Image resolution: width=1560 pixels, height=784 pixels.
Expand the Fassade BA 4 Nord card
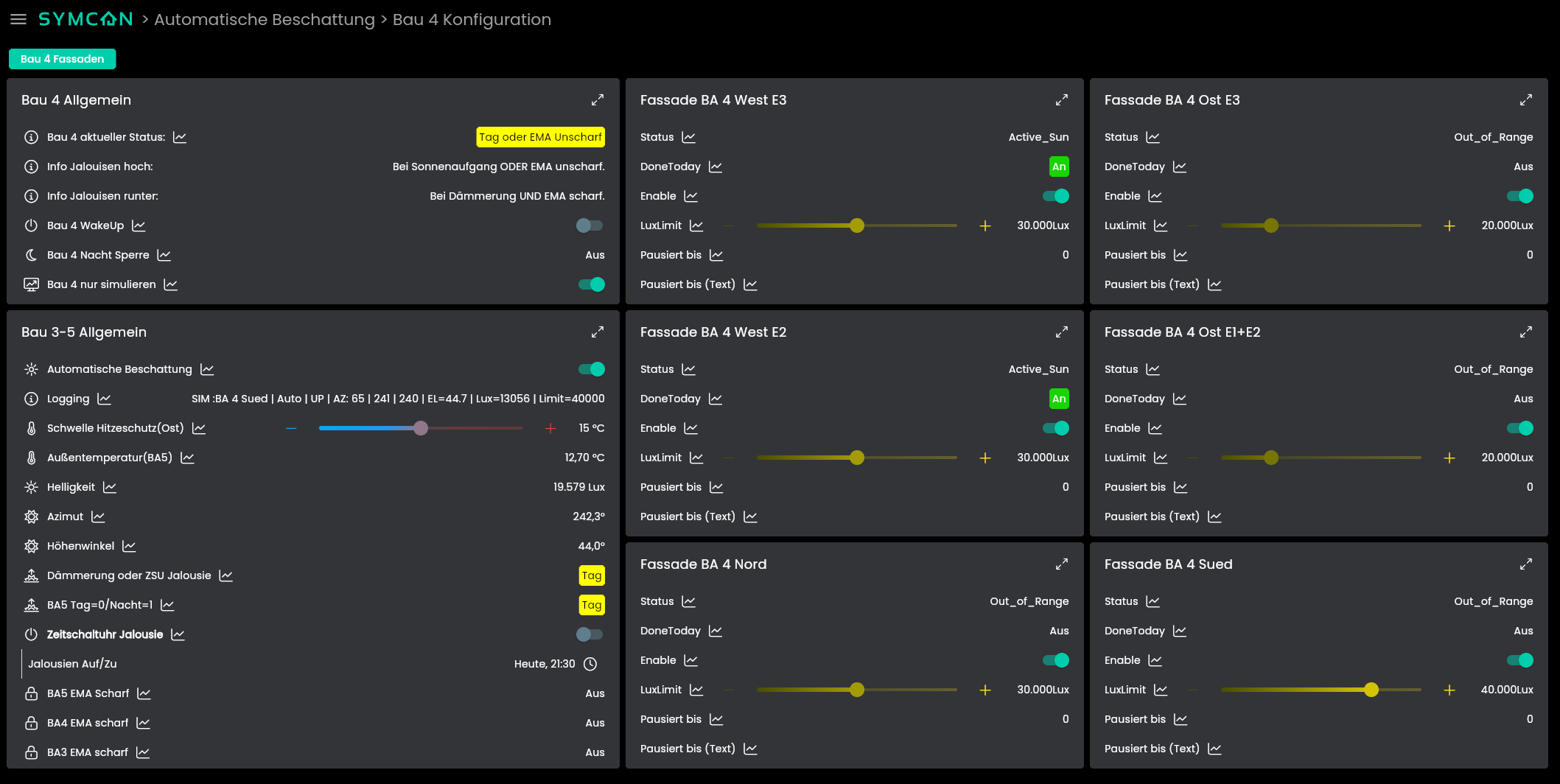[1062, 564]
